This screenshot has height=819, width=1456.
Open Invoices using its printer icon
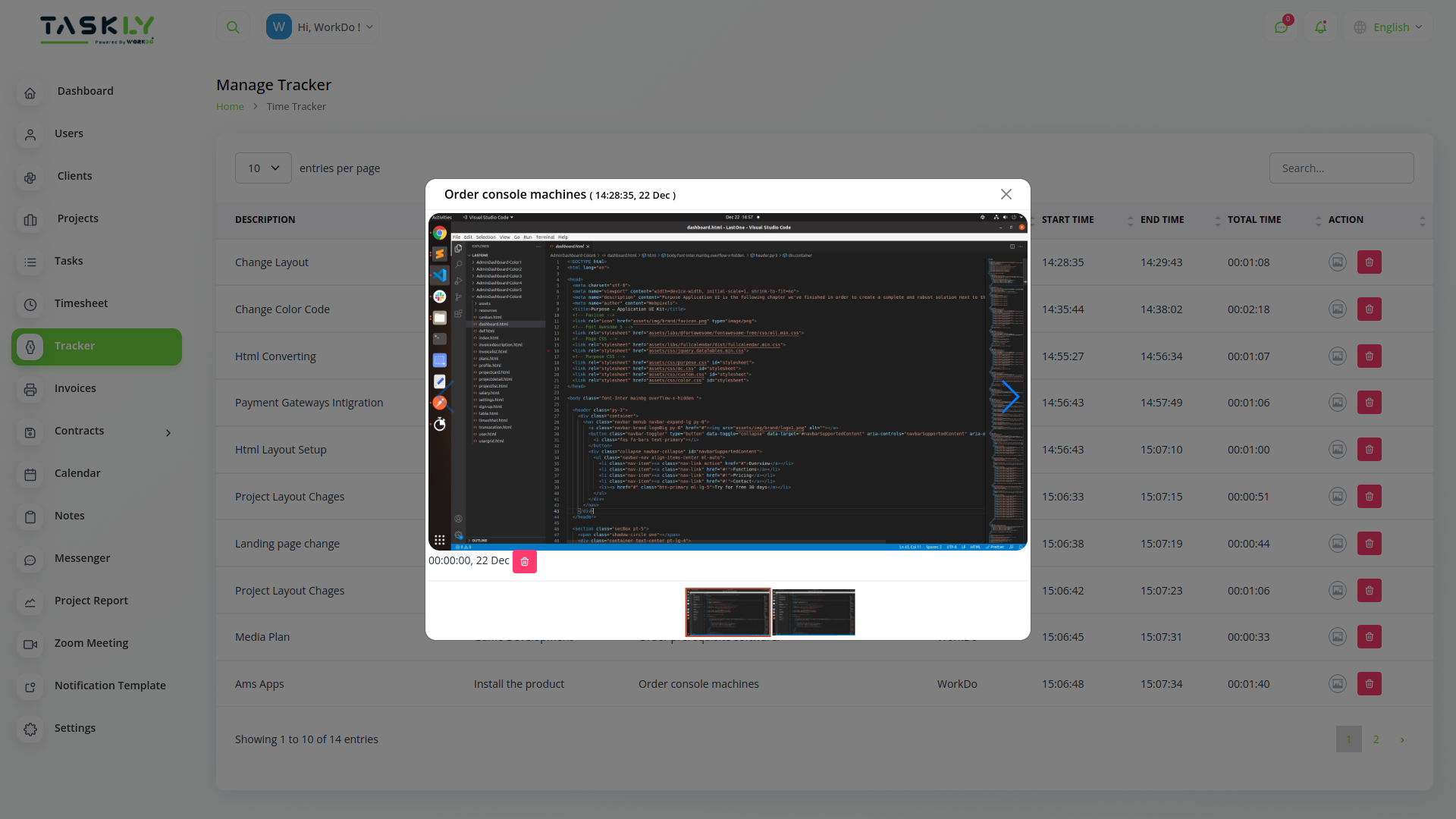[30, 389]
